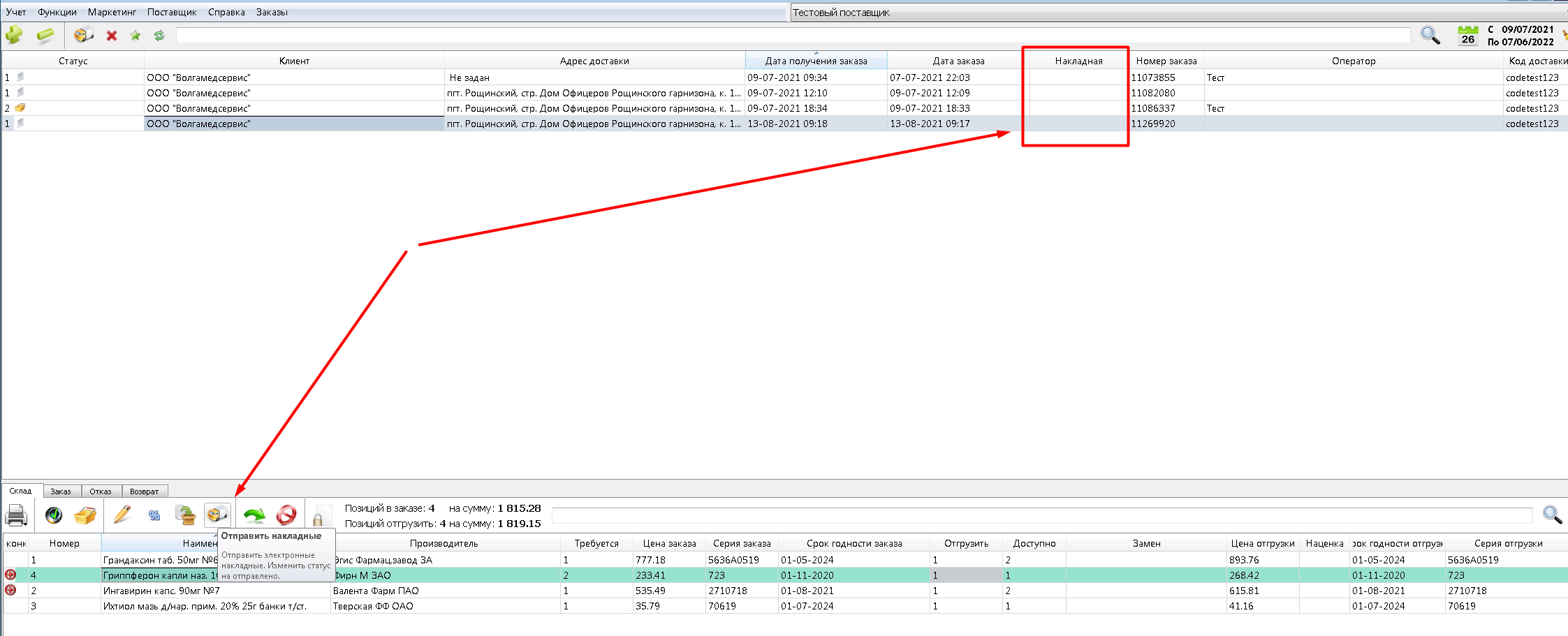The image size is (1568, 636).
Task: Click the red X delete icon
Action: (112, 36)
